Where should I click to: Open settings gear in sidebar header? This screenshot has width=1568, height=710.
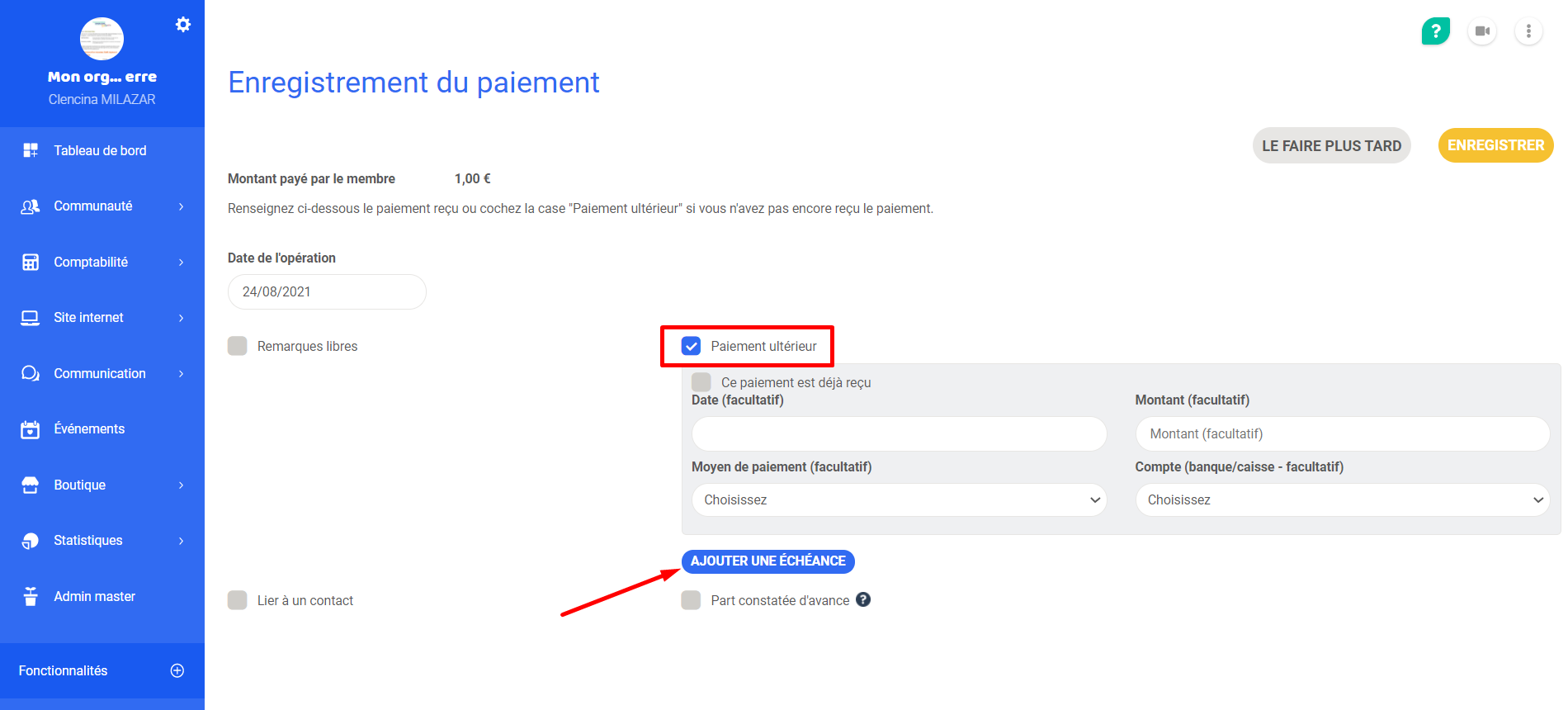[183, 25]
